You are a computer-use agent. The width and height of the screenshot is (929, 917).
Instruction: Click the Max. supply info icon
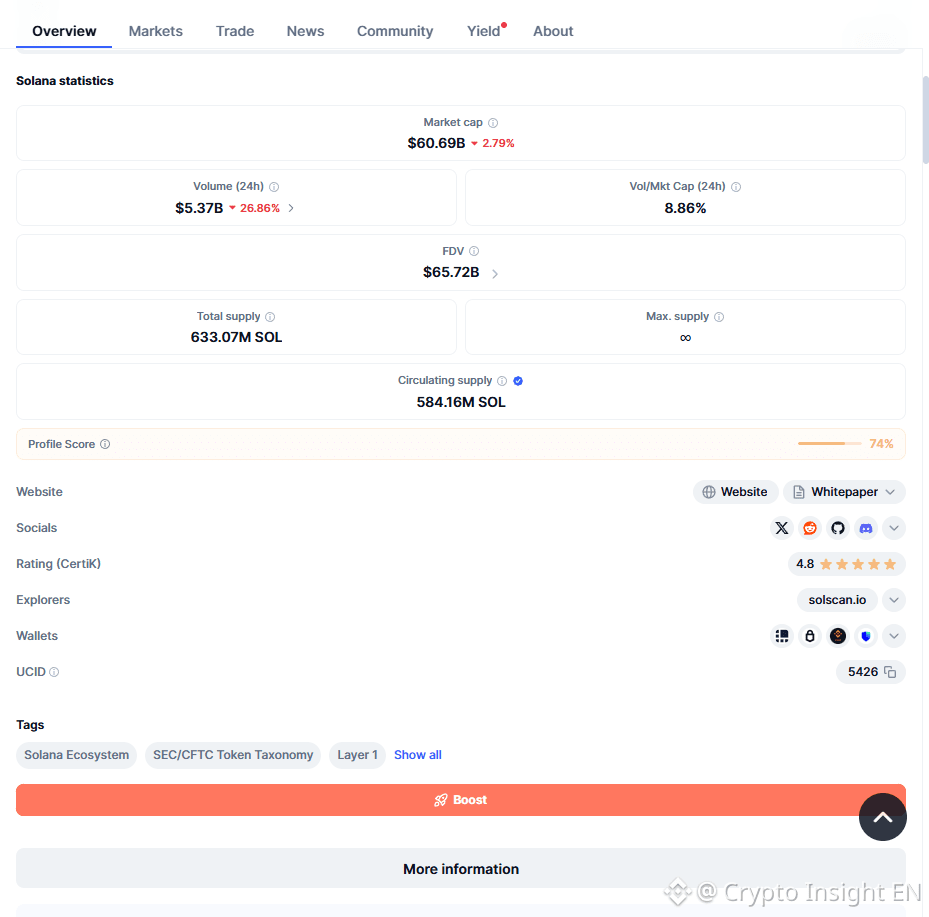tap(719, 317)
